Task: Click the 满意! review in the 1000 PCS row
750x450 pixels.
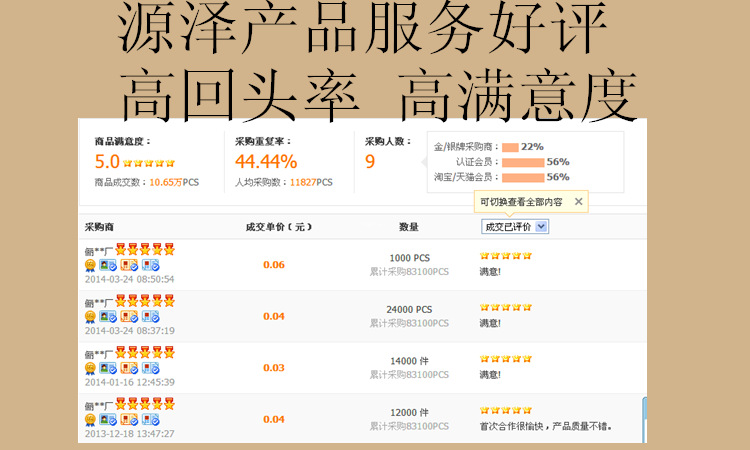Action: coord(490,272)
